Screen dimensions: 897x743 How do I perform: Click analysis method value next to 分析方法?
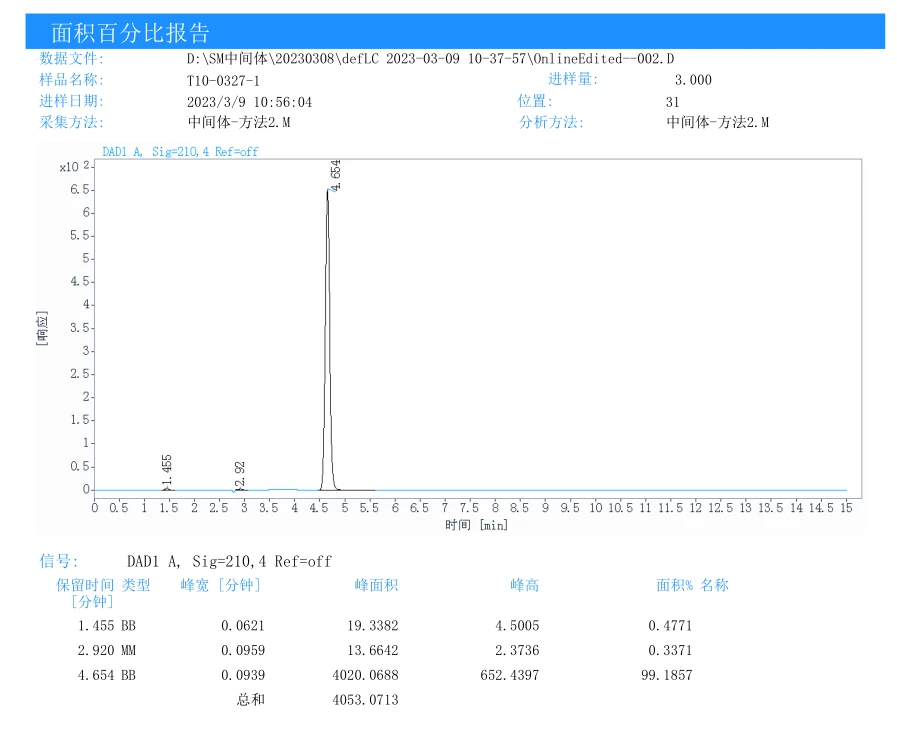717,122
